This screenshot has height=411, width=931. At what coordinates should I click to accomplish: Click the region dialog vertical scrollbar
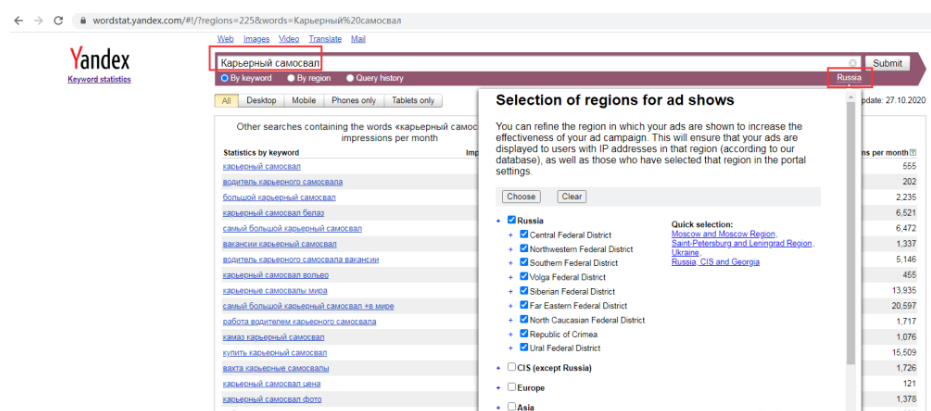coord(851,233)
